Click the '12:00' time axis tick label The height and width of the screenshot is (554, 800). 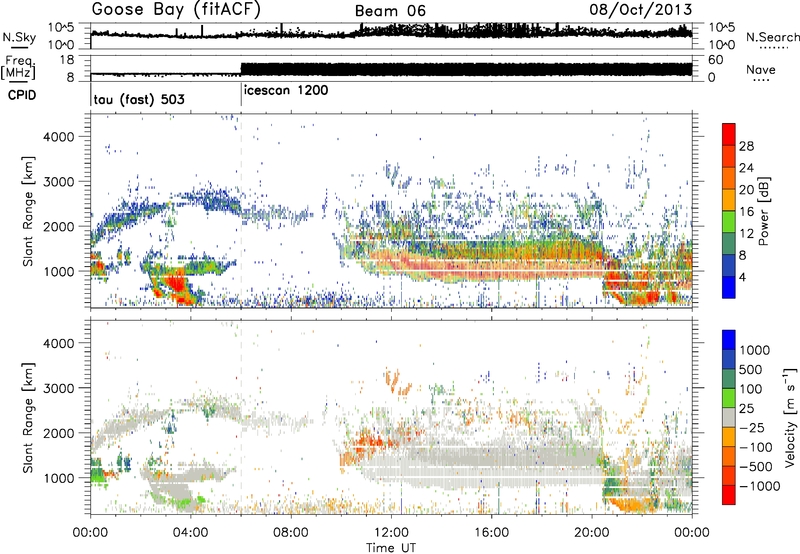click(391, 533)
